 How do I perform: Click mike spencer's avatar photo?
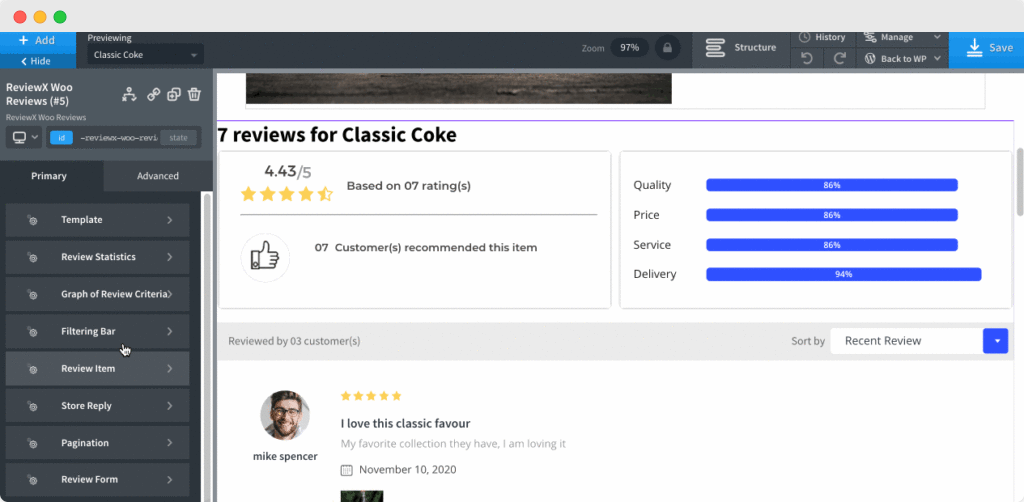tap(285, 415)
